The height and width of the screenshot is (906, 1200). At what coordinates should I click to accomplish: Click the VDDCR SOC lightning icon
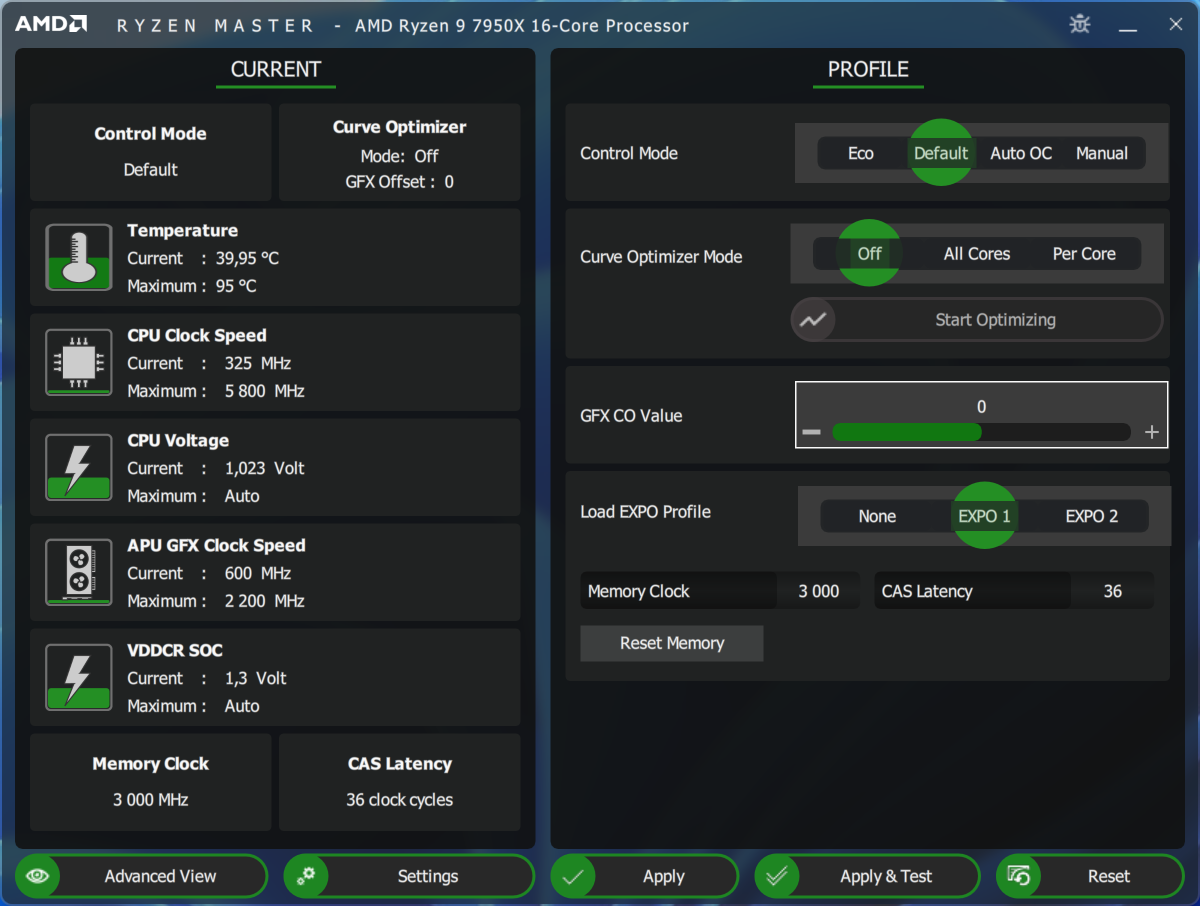click(x=79, y=678)
